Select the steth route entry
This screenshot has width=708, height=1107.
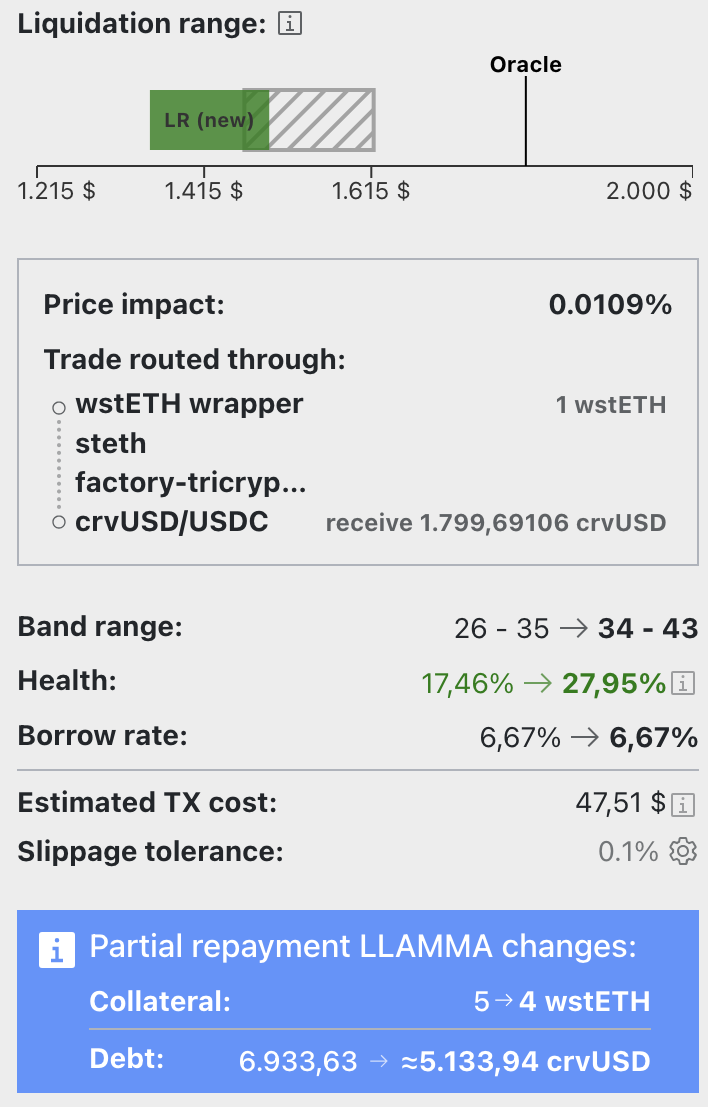point(111,444)
